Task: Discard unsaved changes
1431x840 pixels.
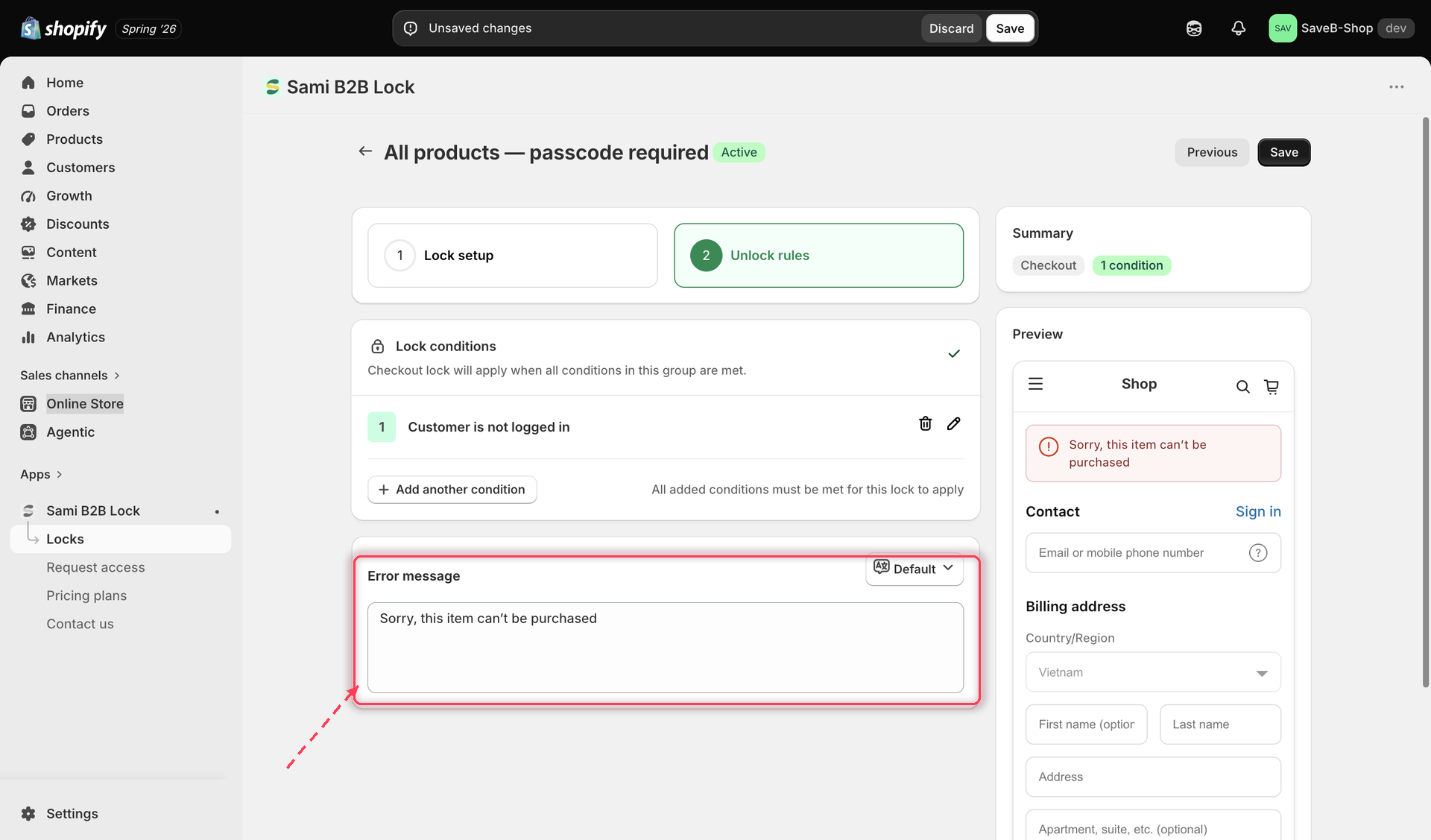Action: [x=951, y=28]
